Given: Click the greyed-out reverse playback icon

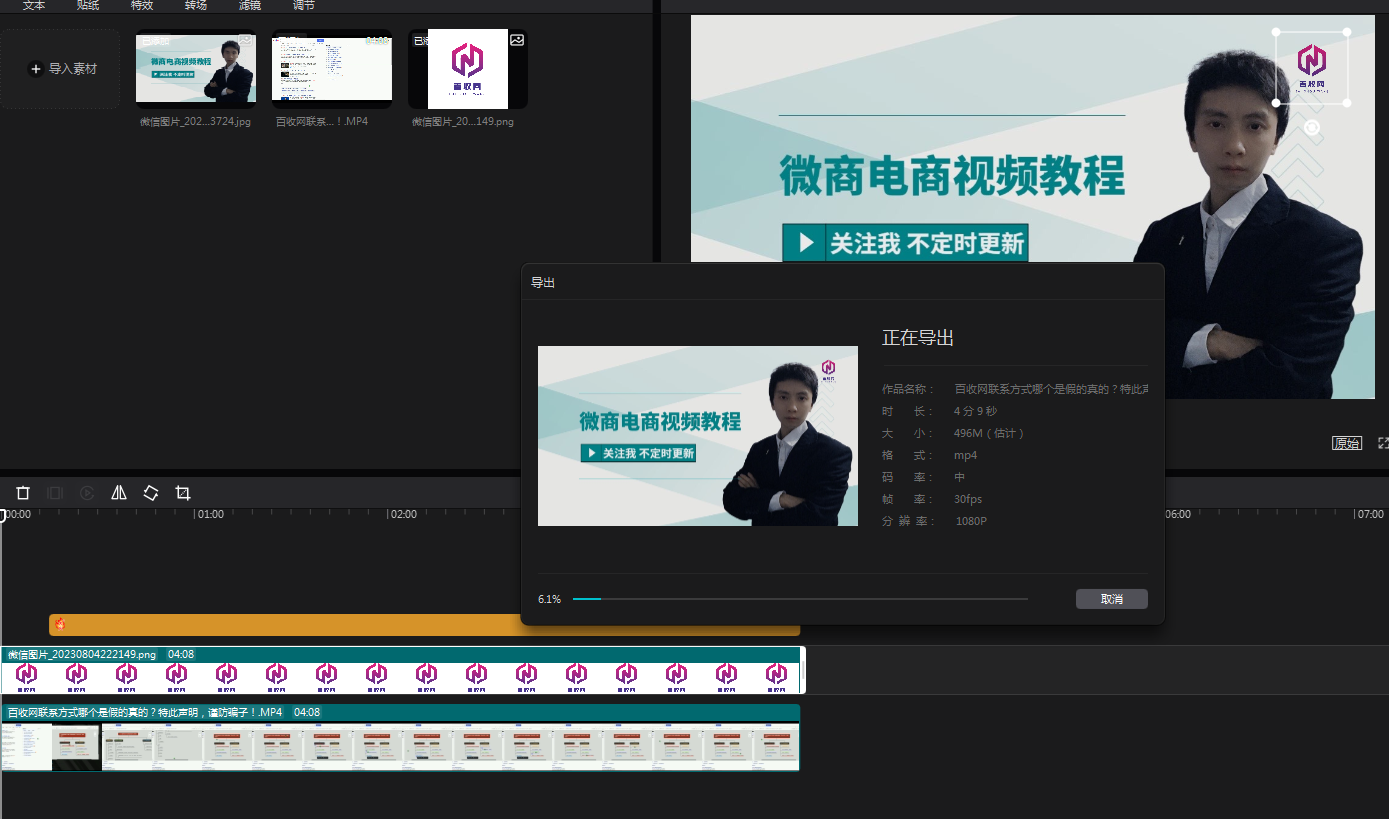Looking at the screenshot, I should (x=87, y=493).
